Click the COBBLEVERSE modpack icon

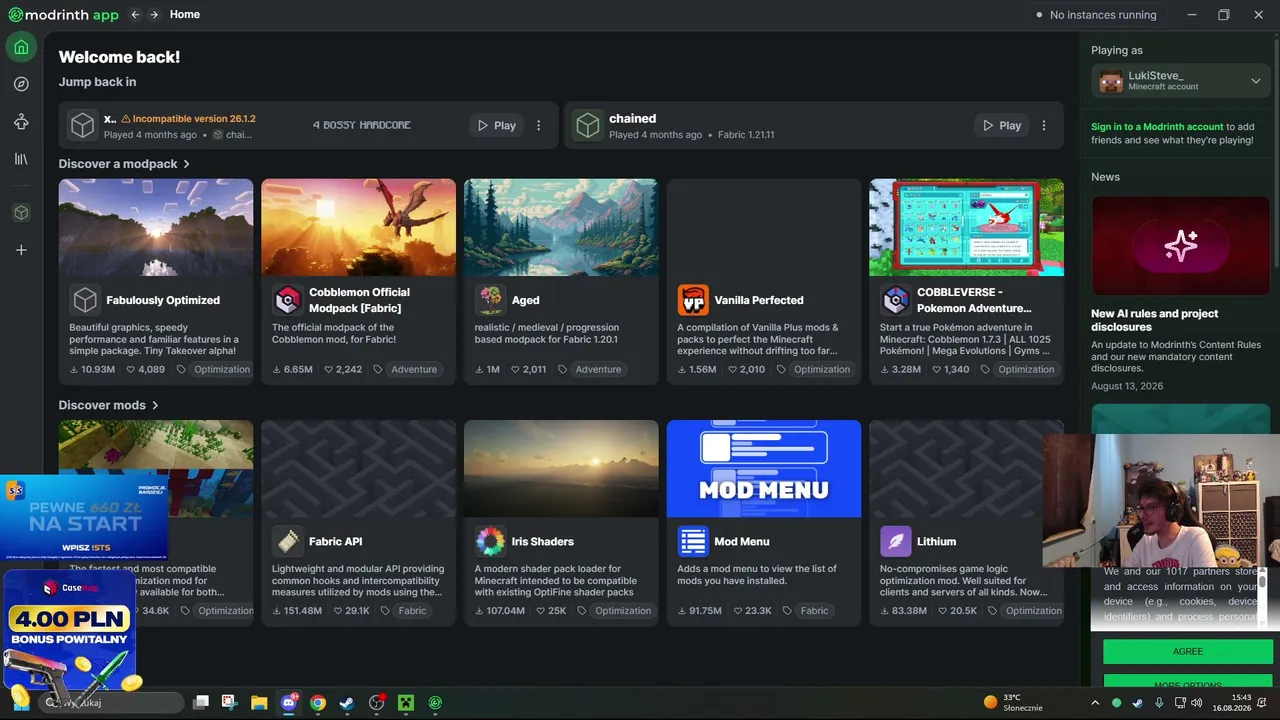click(x=895, y=300)
